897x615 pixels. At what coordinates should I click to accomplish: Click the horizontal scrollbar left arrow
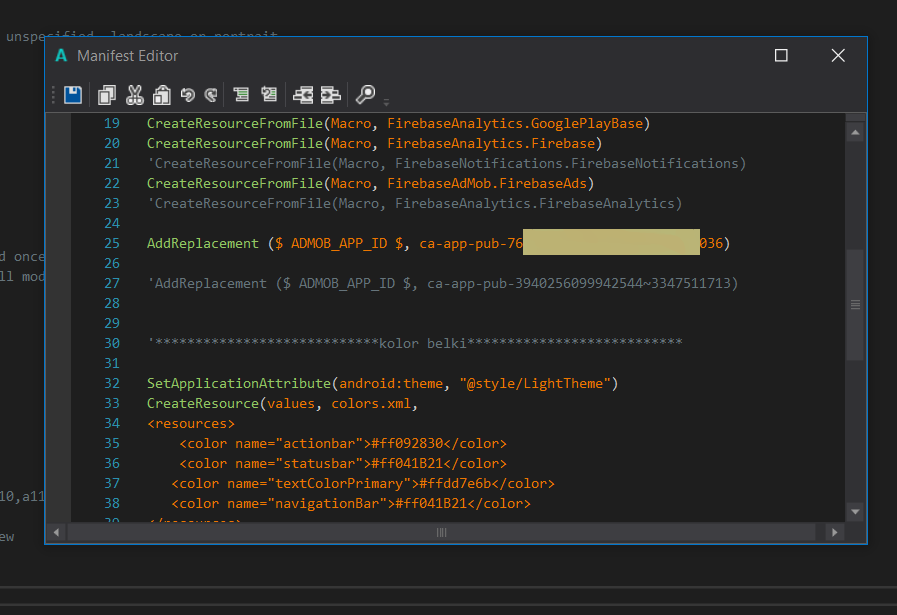click(56, 533)
